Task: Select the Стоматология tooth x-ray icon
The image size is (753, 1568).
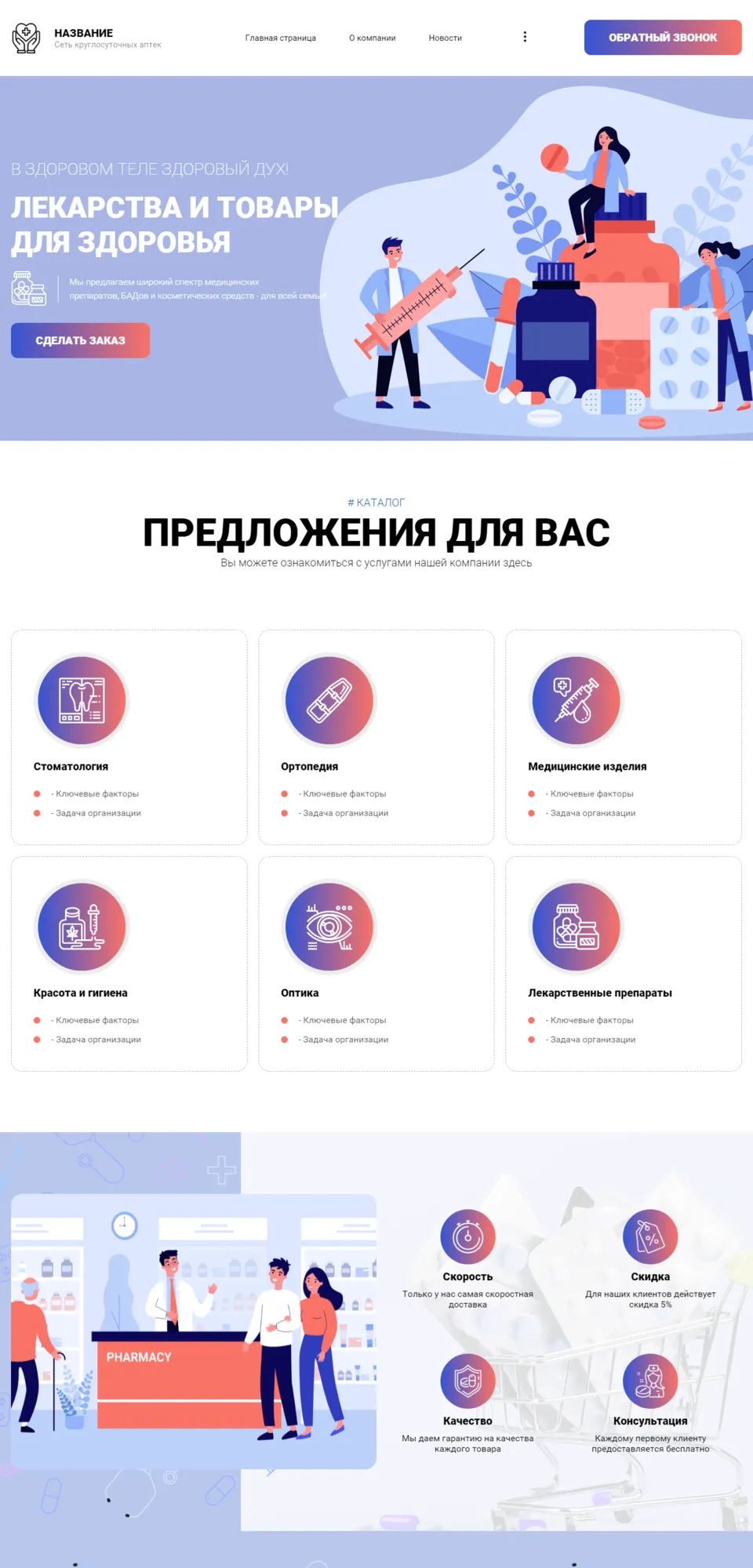Action: [82, 700]
